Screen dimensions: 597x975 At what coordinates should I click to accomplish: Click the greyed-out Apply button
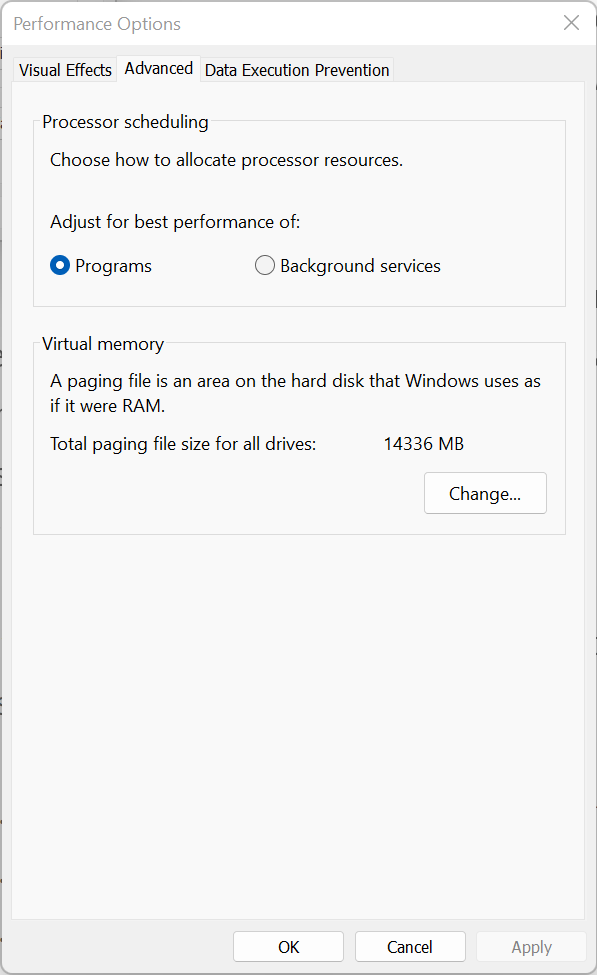tap(532, 946)
